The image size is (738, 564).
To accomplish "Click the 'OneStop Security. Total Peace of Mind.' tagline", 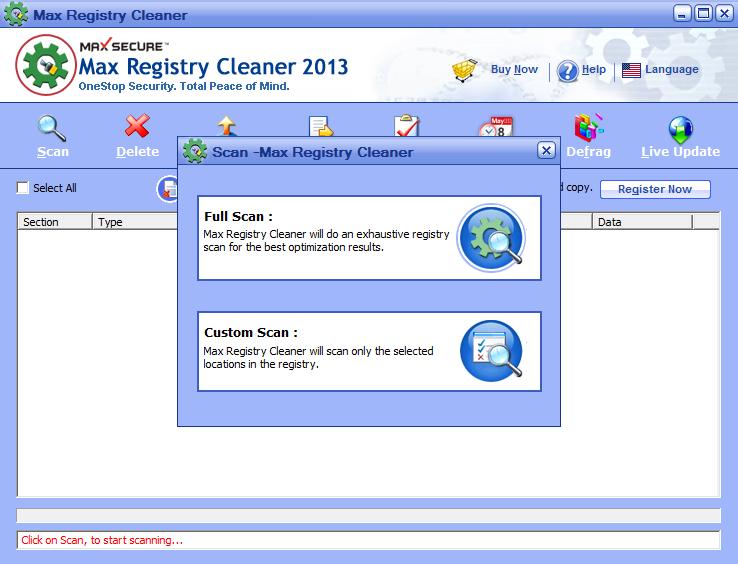I will tap(184, 87).
